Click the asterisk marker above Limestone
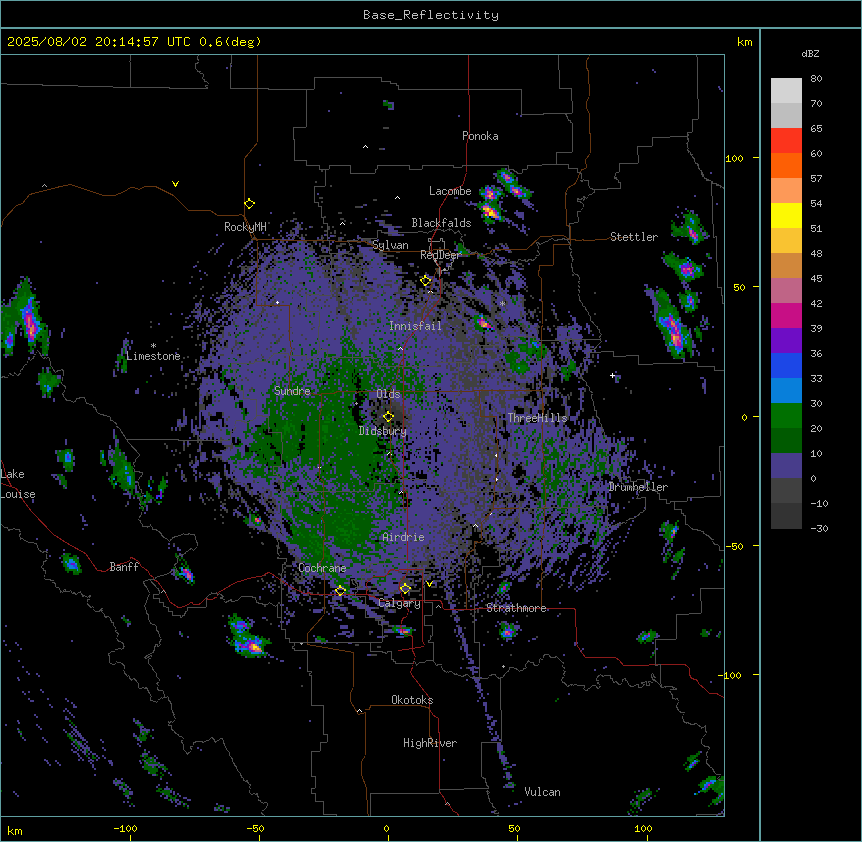Screen dimensions: 862x842 tap(153, 346)
